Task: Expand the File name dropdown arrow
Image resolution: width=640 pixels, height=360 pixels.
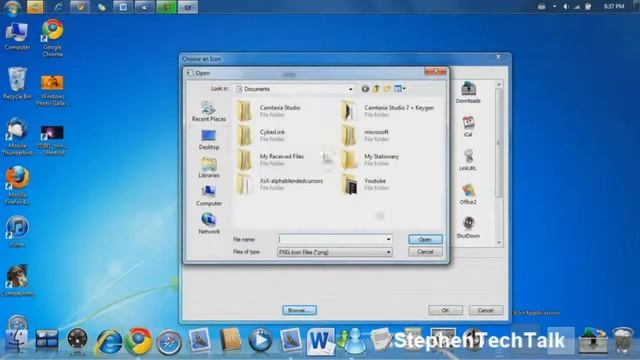Action: coord(389,240)
